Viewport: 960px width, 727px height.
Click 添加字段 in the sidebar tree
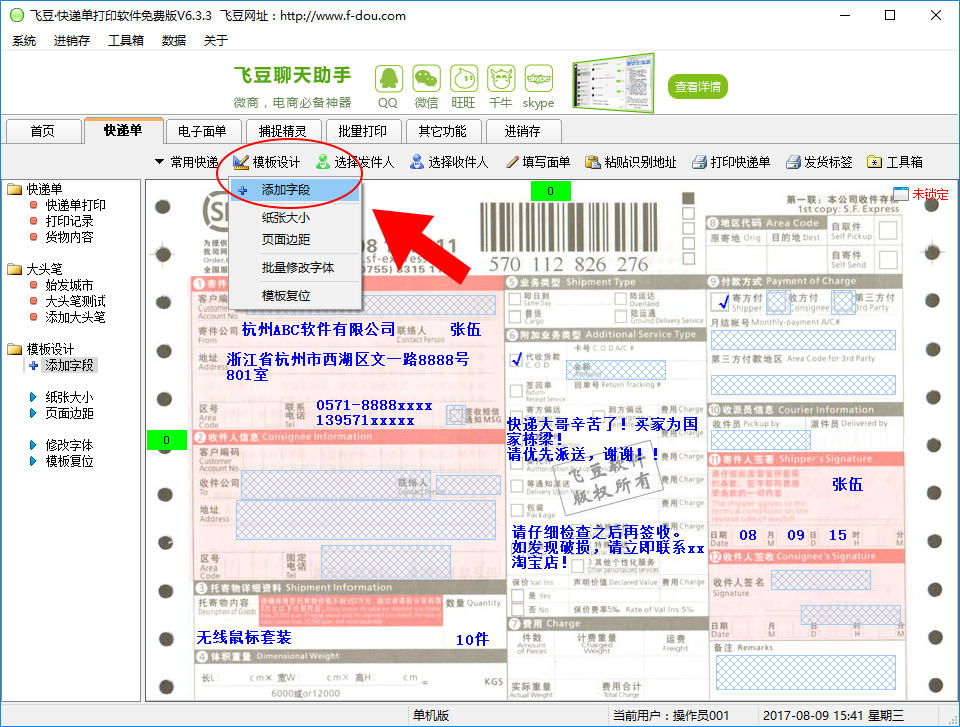click(69, 366)
